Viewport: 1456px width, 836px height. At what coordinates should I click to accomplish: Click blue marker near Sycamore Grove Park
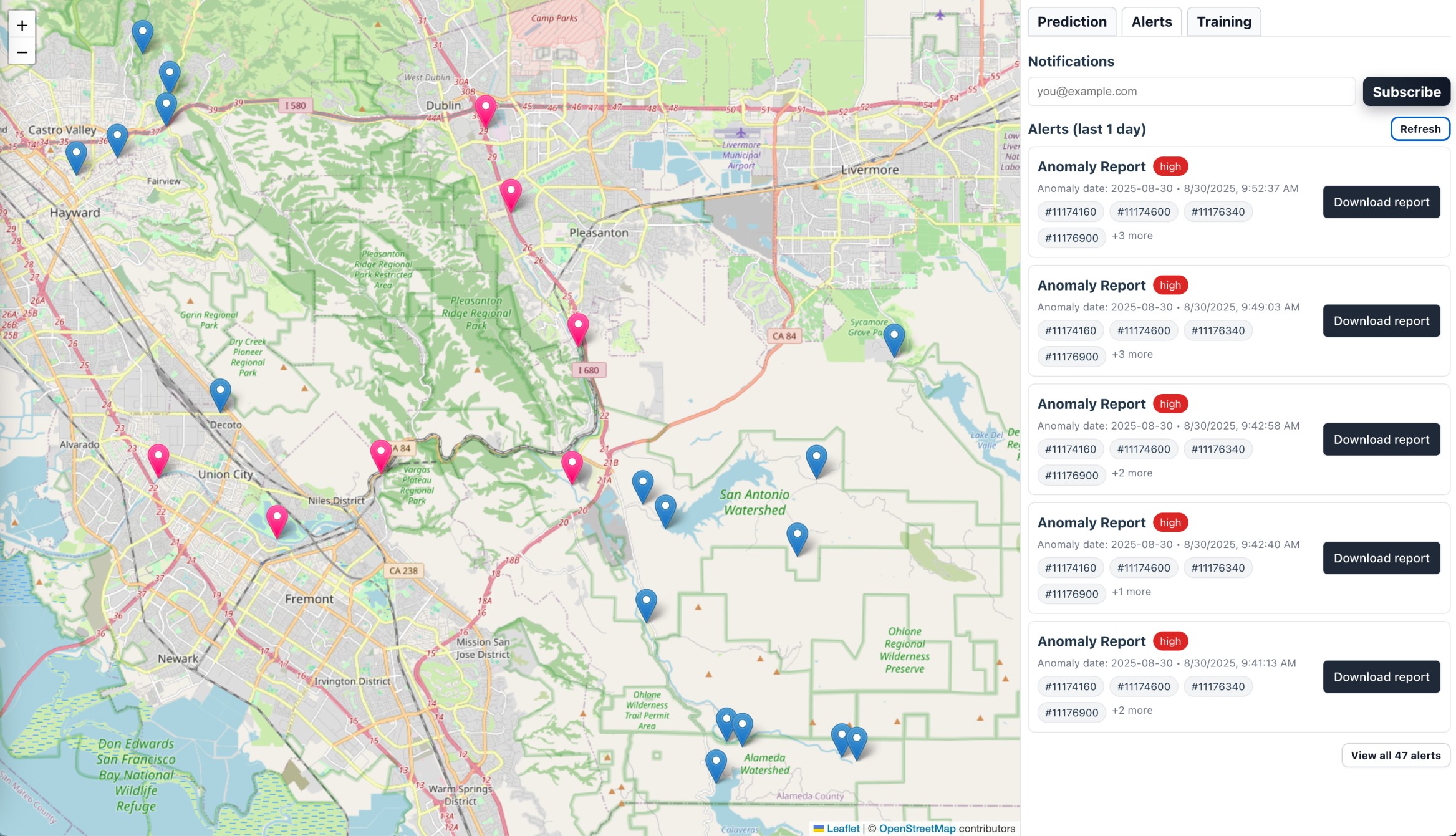[894, 338]
